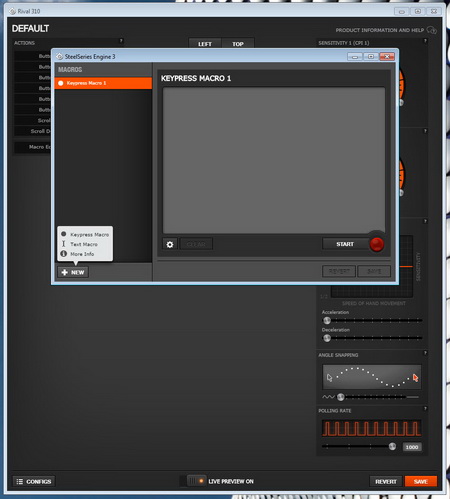Click Start to record macro

[345, 244]
